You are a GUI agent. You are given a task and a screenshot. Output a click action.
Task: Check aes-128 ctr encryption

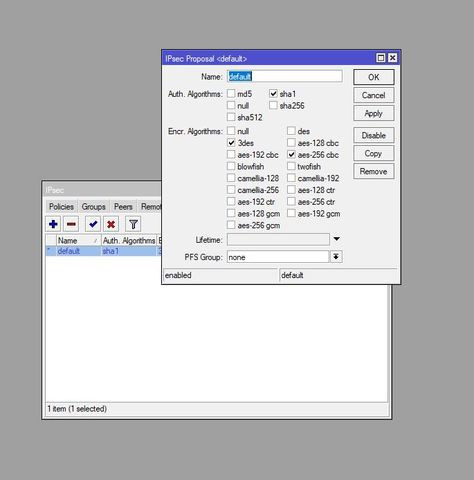291,190
